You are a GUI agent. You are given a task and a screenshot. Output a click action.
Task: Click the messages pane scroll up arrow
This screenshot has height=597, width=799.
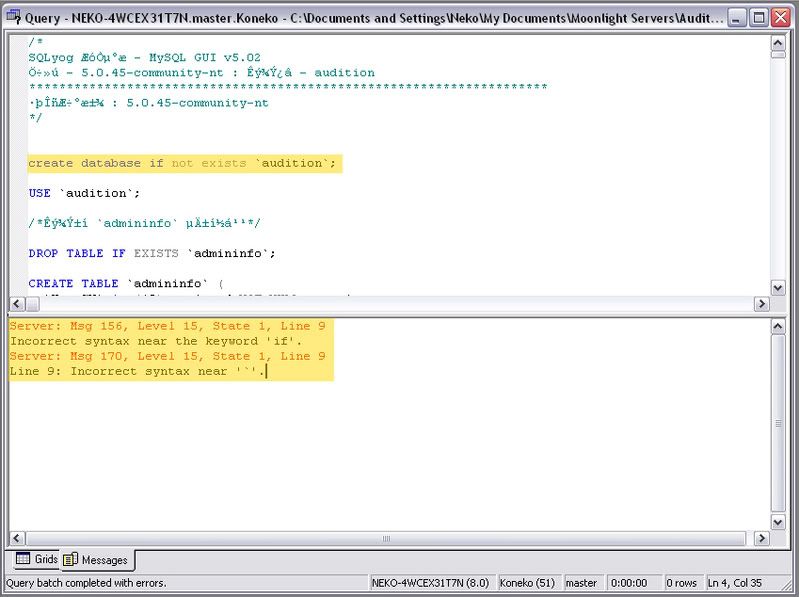coord(778,327)
